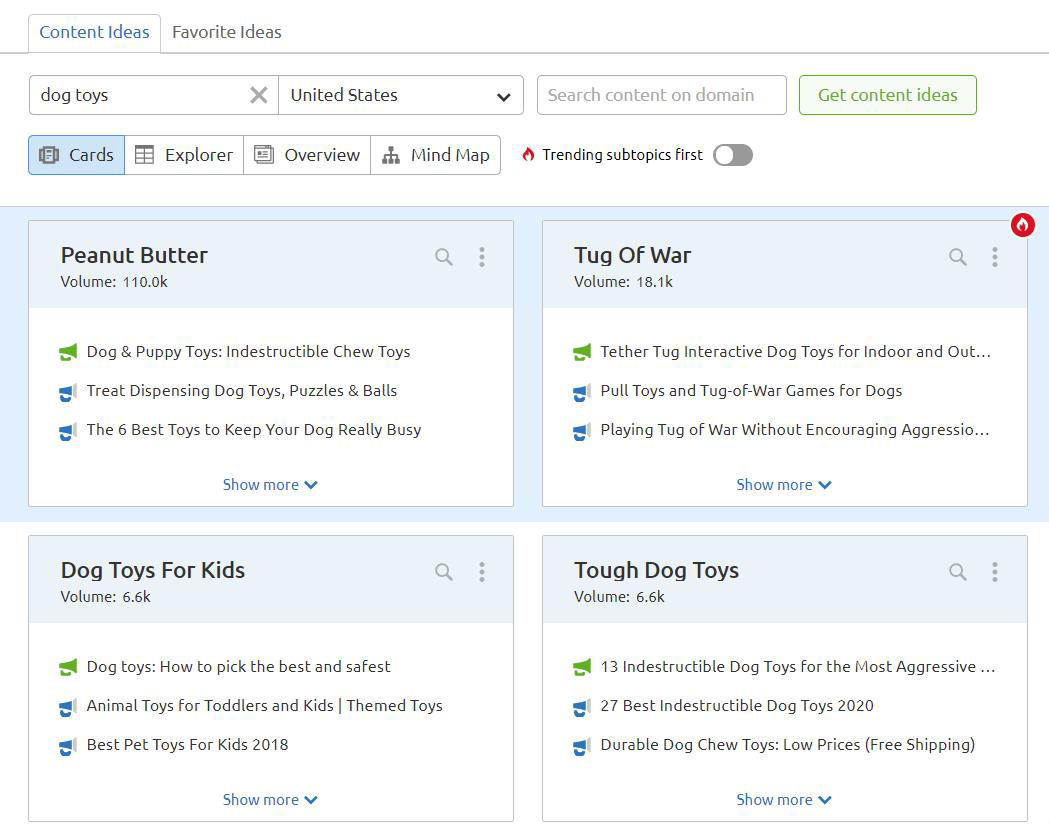
Task: Open the United States country dropdown
Action: [400, 95]
